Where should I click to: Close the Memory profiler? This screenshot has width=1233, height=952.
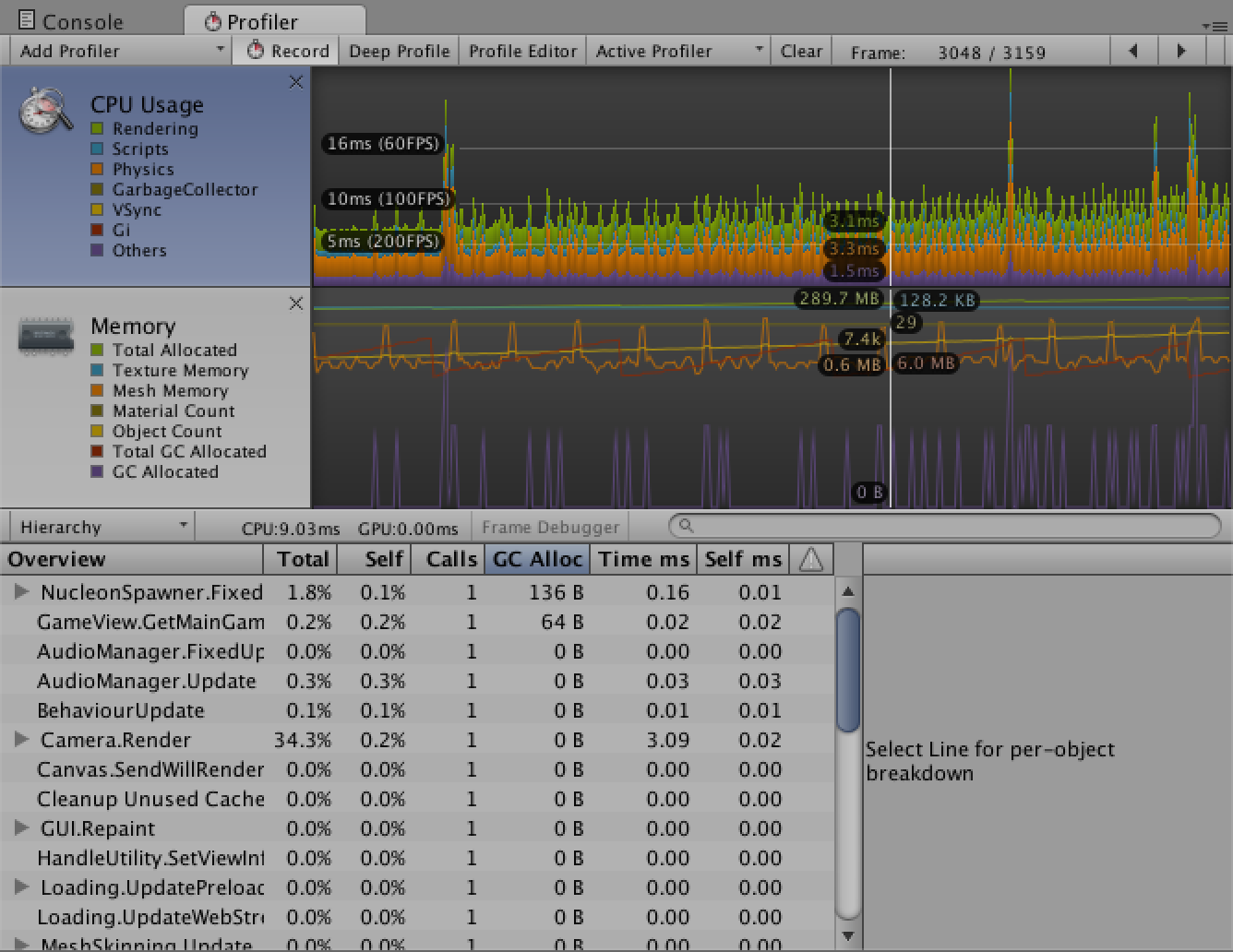[296, 303]
